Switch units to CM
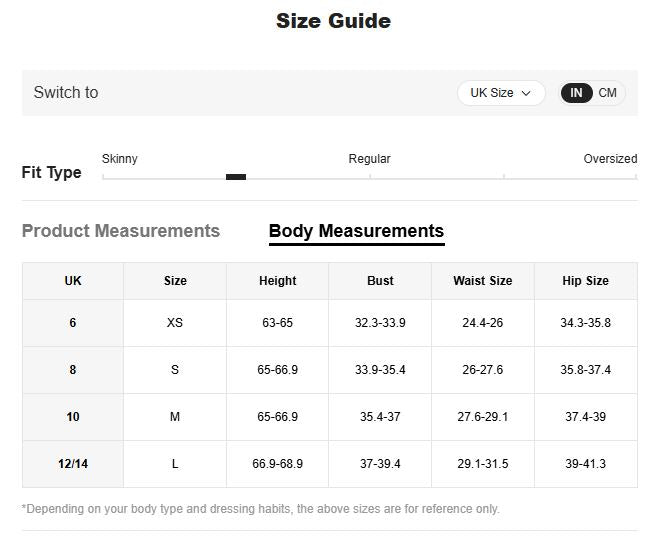 click(x=608, y=93)
